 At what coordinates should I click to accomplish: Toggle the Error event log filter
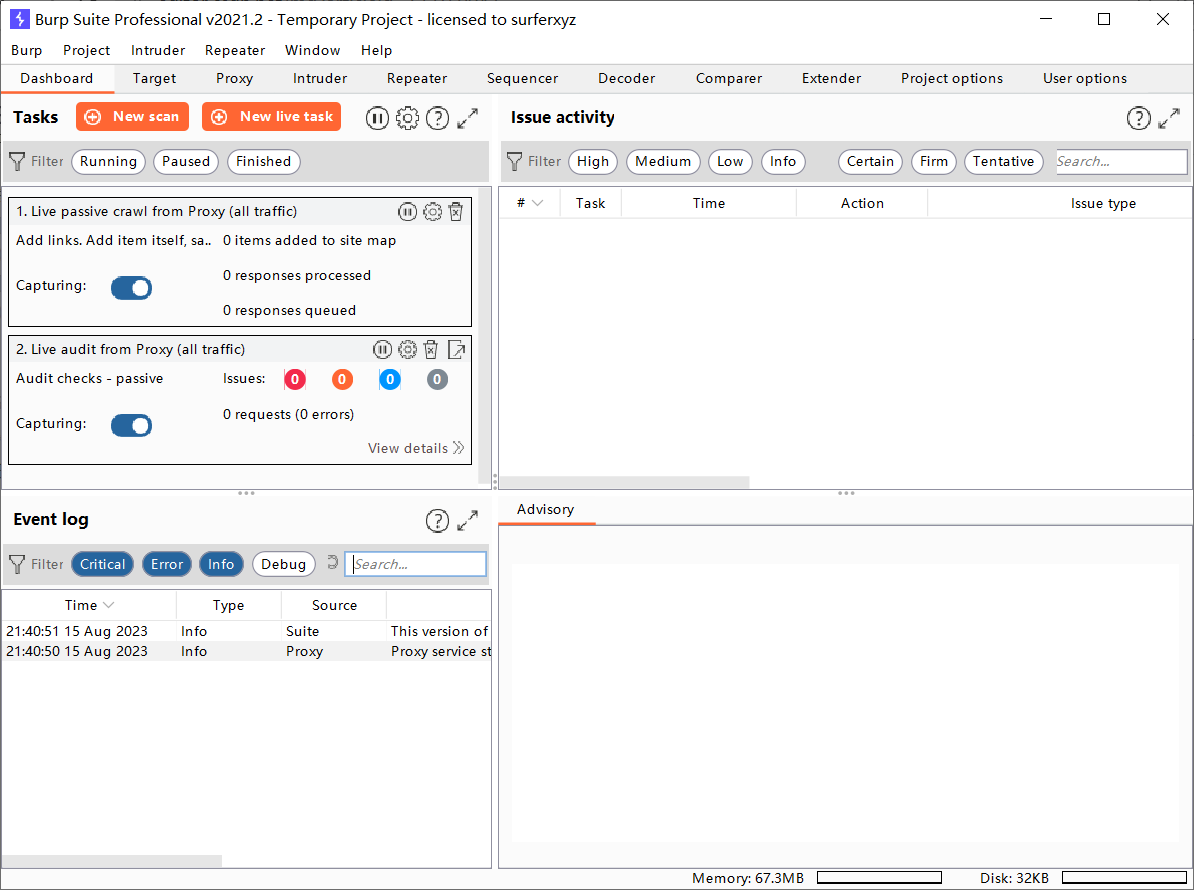(x=167, y=564)
